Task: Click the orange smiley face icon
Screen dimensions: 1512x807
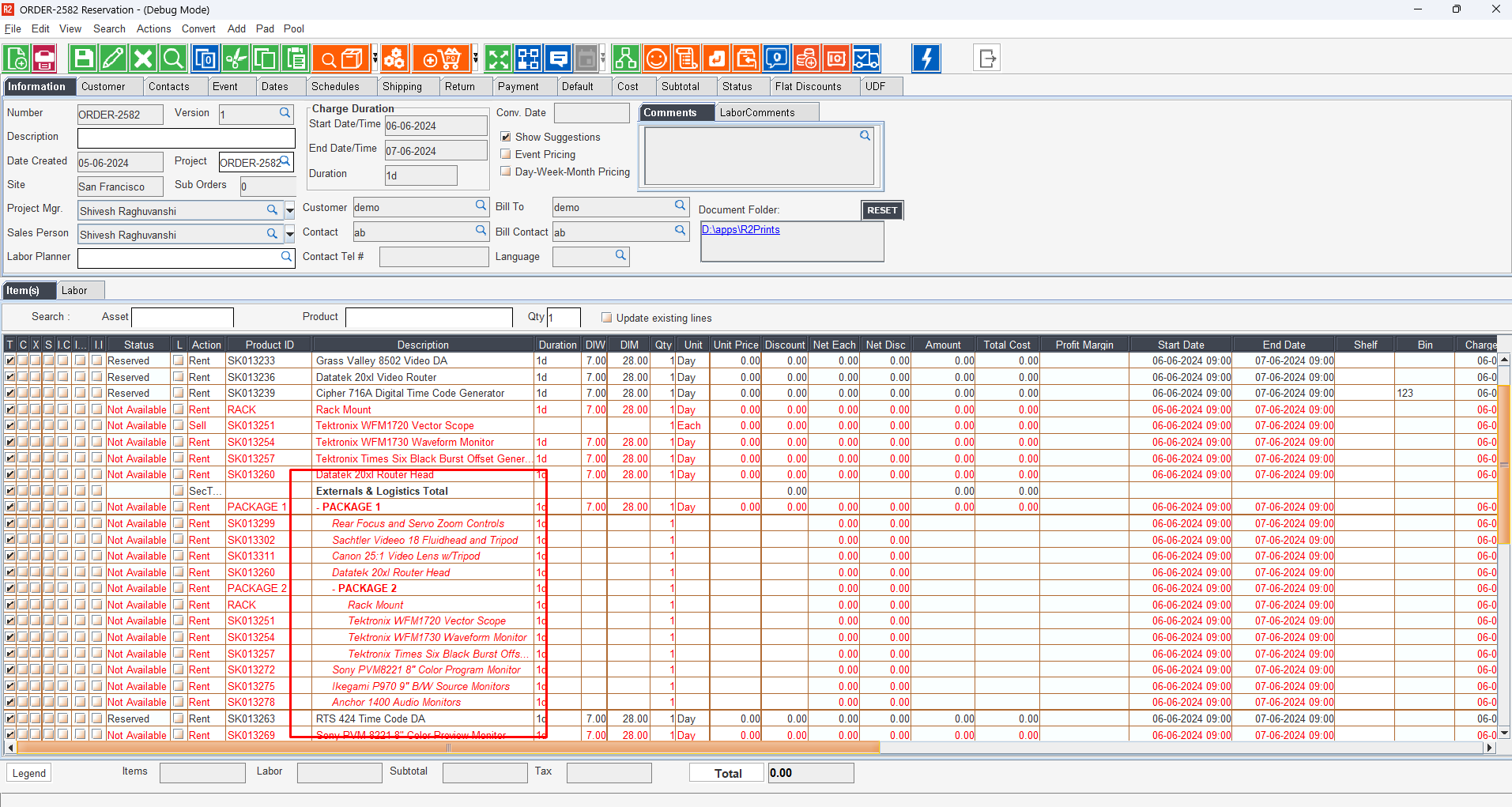Action: pyautogui.click(x=656, y=59)
